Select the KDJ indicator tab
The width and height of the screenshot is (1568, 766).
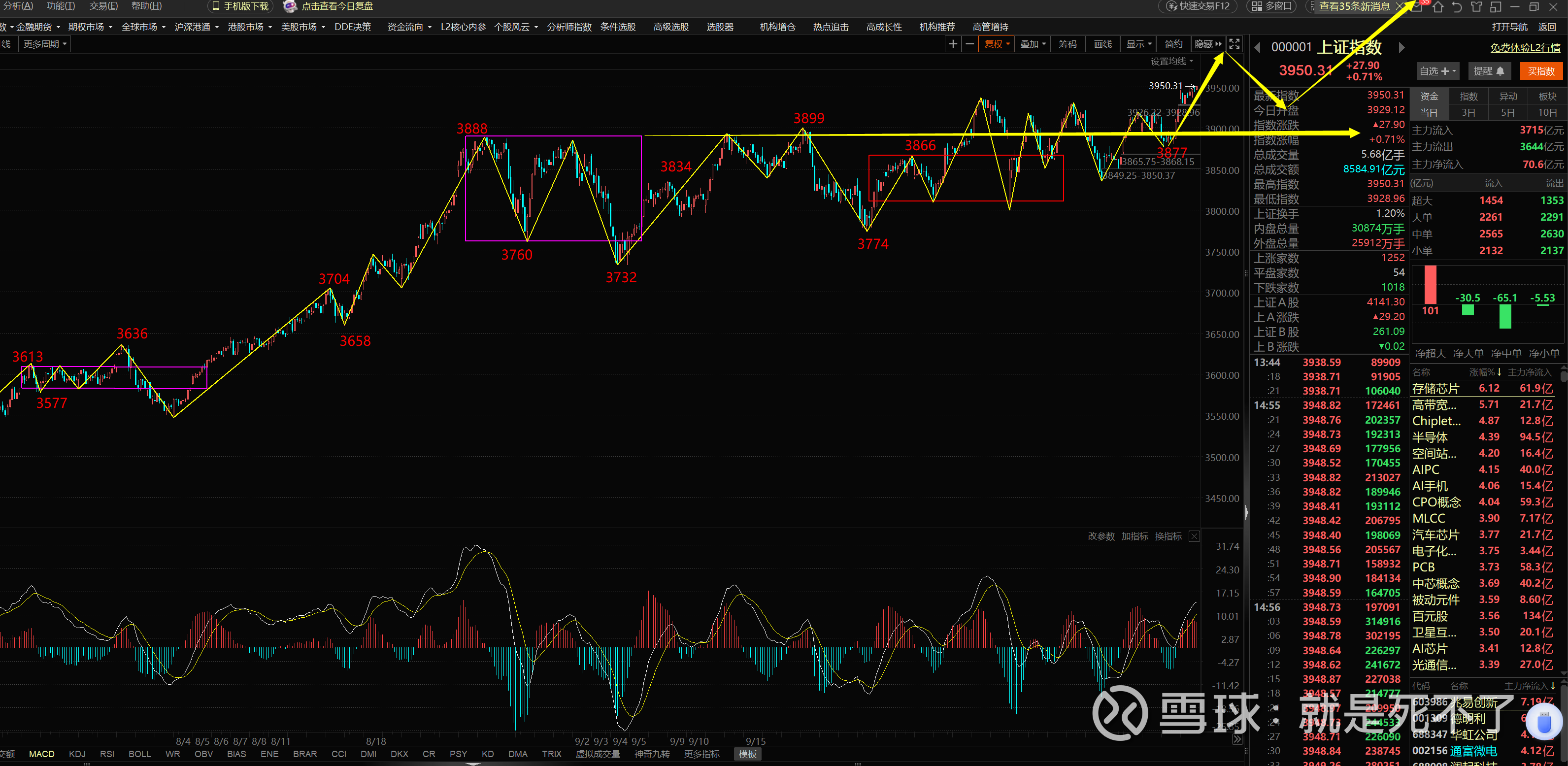coord(77,754)
